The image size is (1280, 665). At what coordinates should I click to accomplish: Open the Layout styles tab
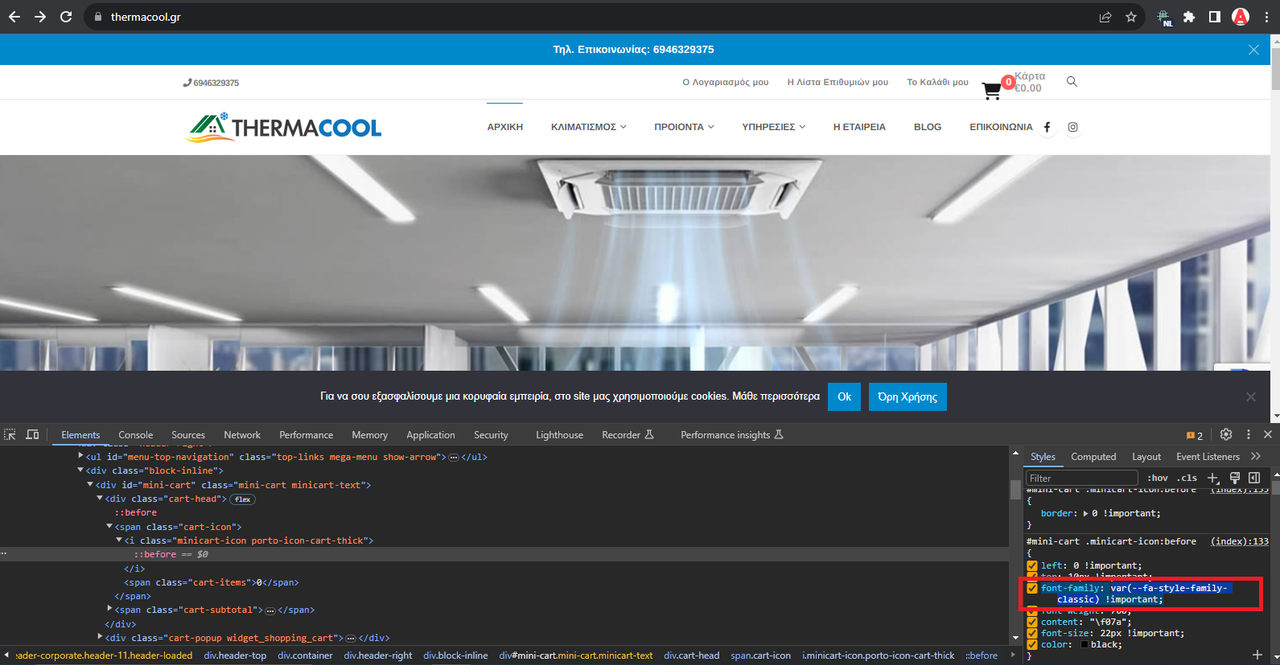point(1146,457)
